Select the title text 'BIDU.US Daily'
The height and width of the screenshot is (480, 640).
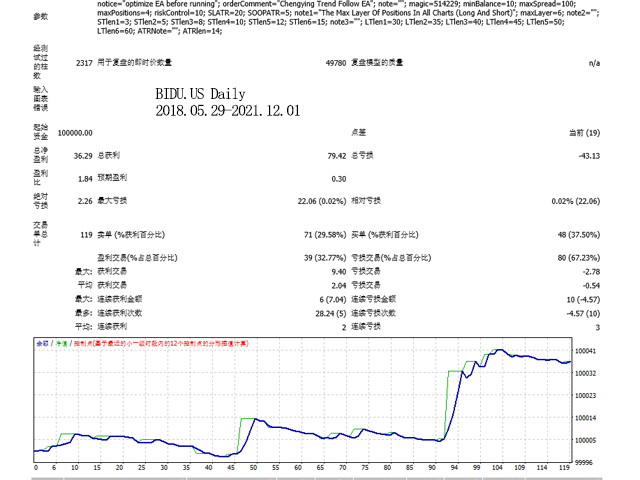tap(200, 94)
